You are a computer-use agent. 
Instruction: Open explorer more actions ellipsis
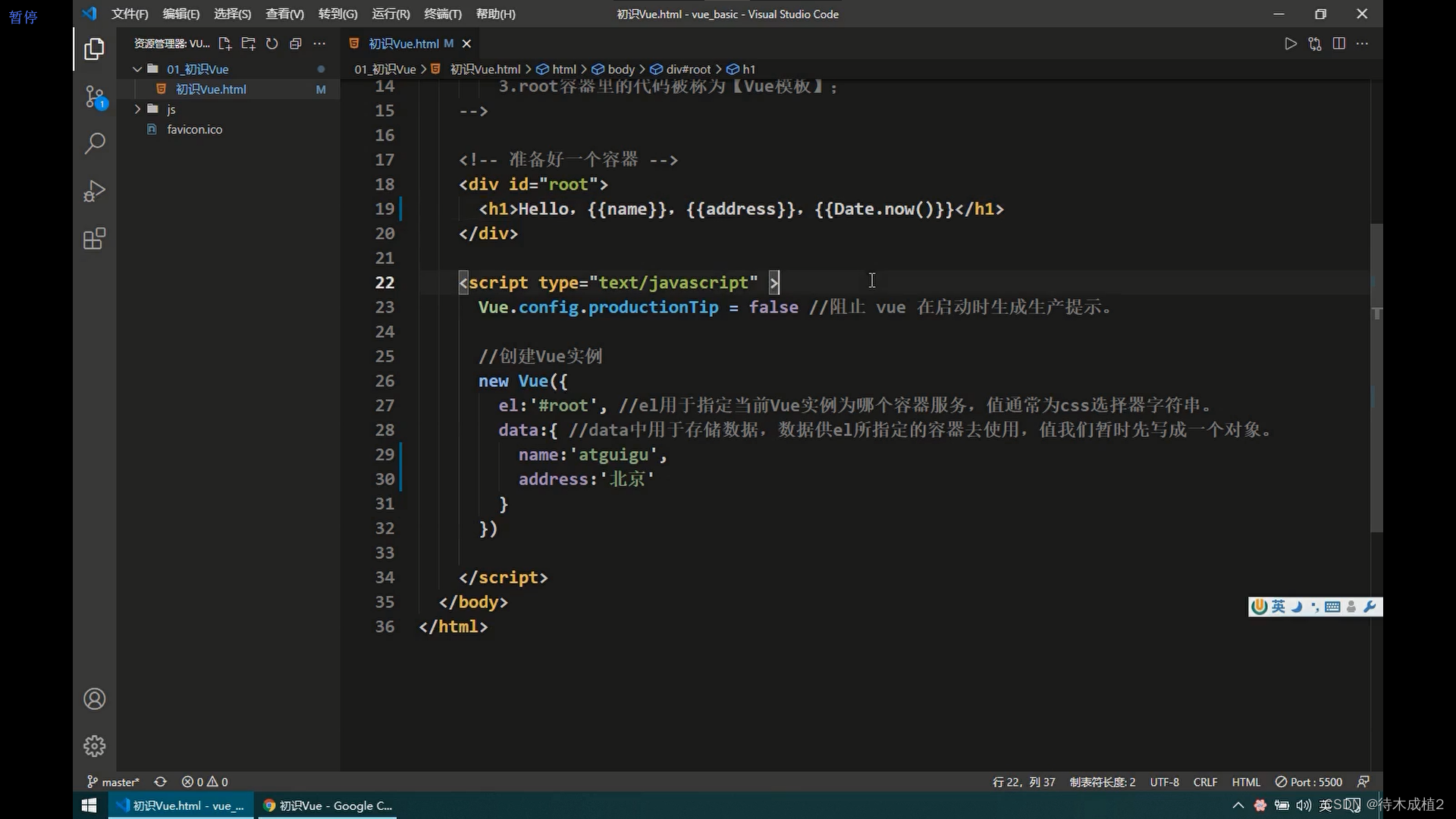coord(319,44)
